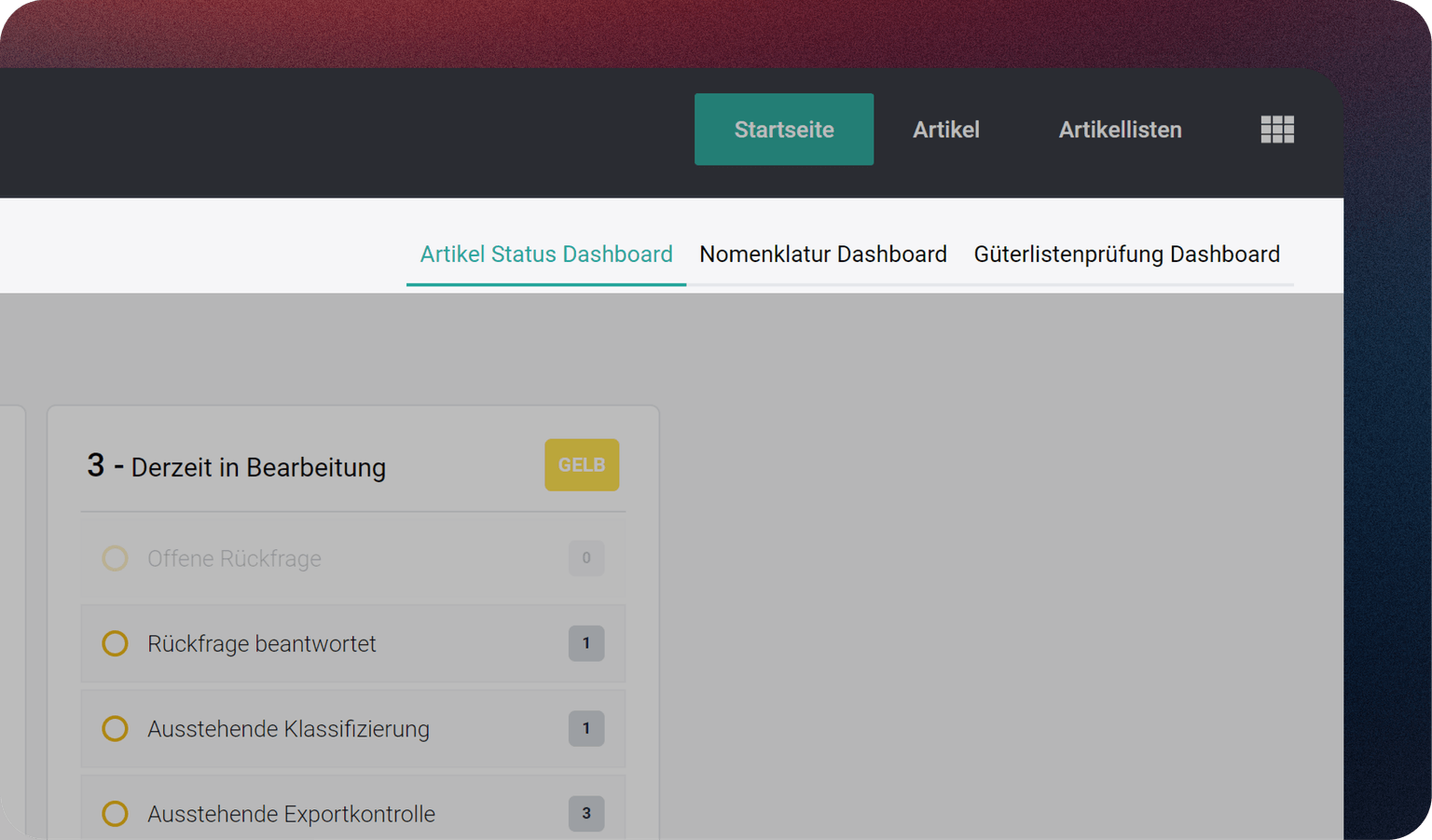Click the faded circle of the disabled Offene Rückfrage row
The width and height of the screenshot is (1432, 840).
(115, 558)
